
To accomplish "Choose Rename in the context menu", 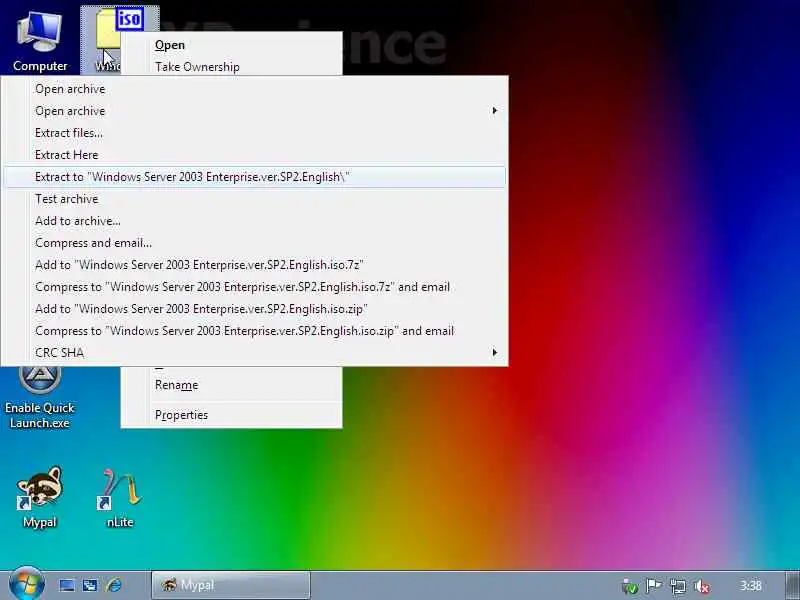I will tap(231, 385).
